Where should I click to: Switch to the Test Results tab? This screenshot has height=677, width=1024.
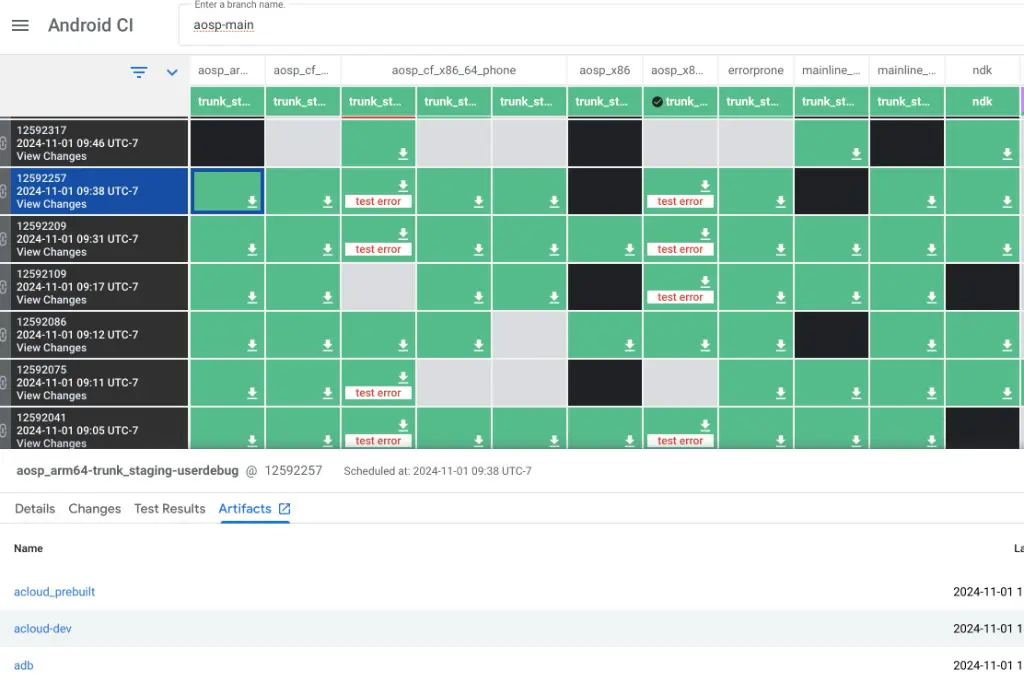click(x=170, y=509)
